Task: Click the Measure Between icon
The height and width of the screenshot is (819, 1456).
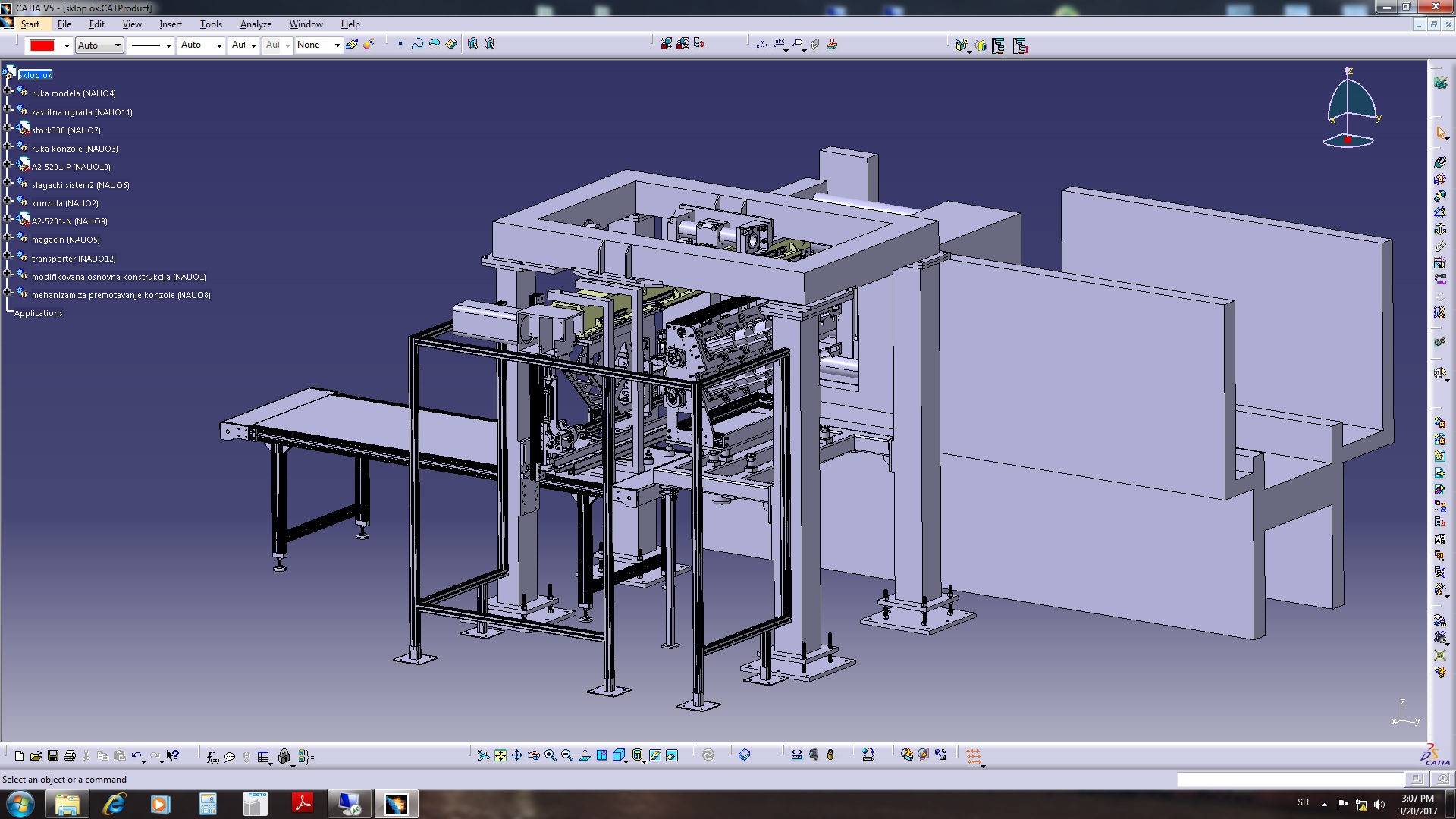Action: tap(796, 755)
